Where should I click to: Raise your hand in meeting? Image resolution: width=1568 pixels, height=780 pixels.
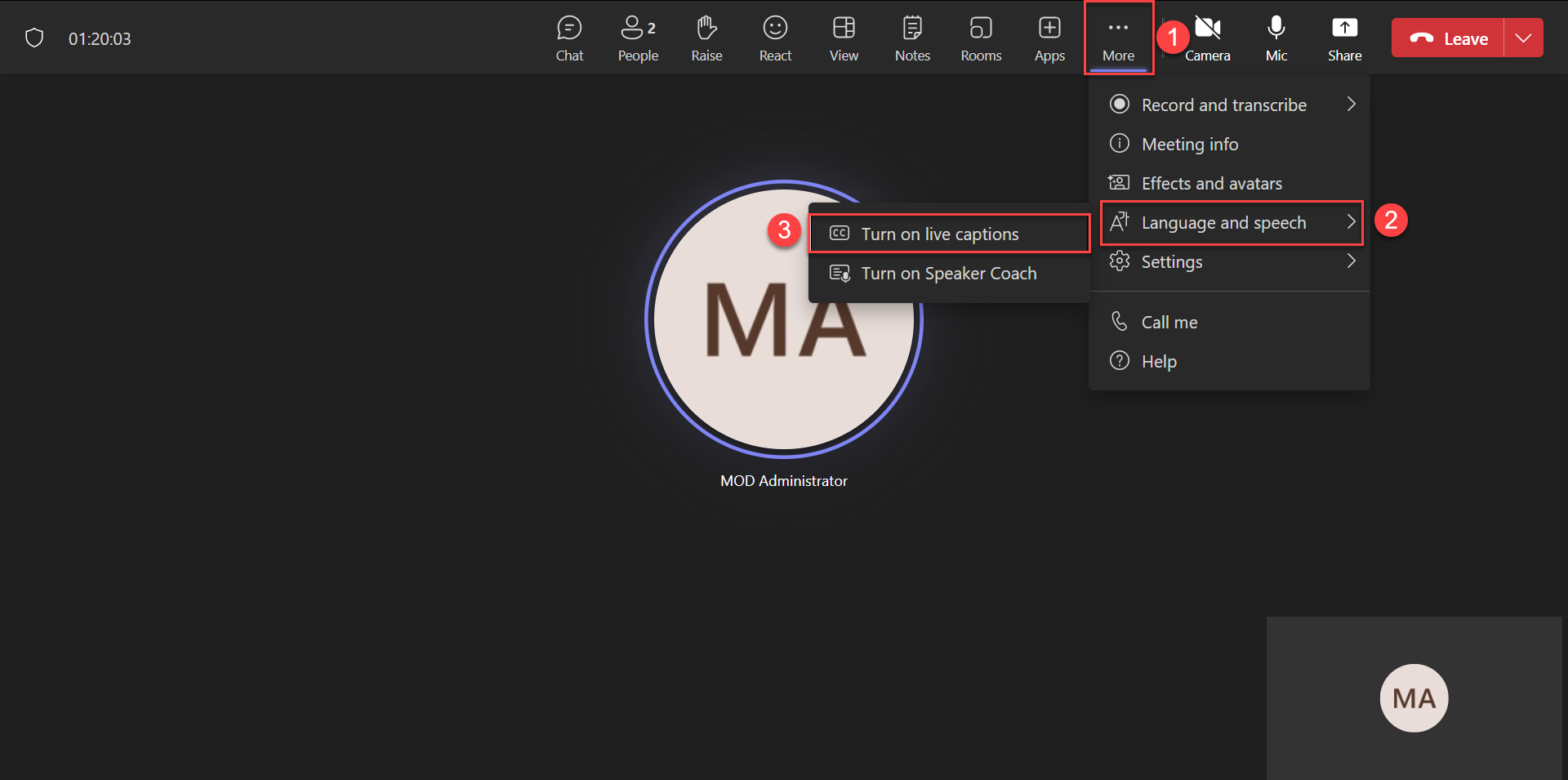tap(706, 38)
